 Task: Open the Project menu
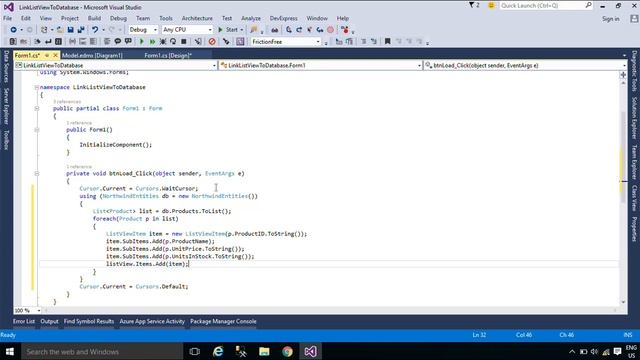click(70, 18)
